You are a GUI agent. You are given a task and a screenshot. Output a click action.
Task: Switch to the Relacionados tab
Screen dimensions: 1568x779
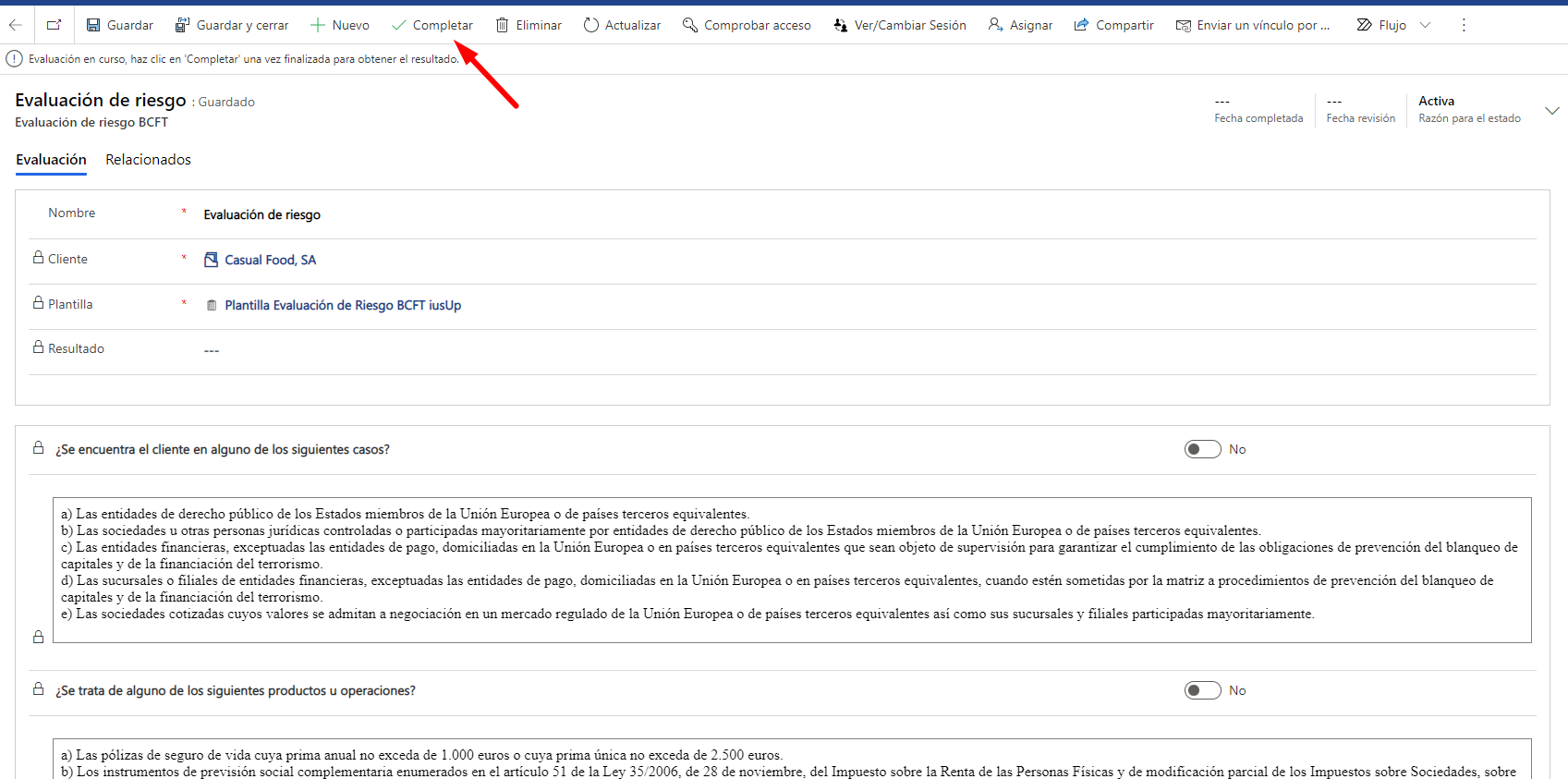[x=148, y=160]
